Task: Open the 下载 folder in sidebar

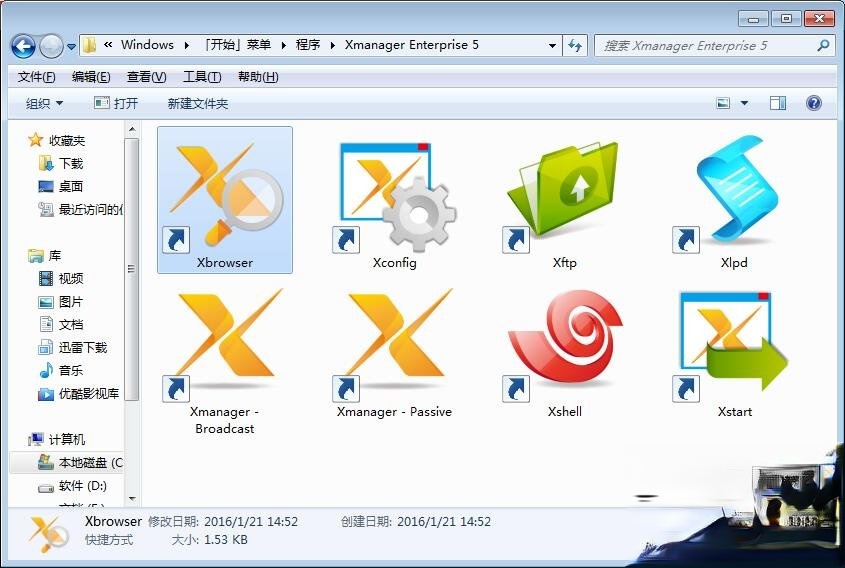Action: [x=71, y=163]
